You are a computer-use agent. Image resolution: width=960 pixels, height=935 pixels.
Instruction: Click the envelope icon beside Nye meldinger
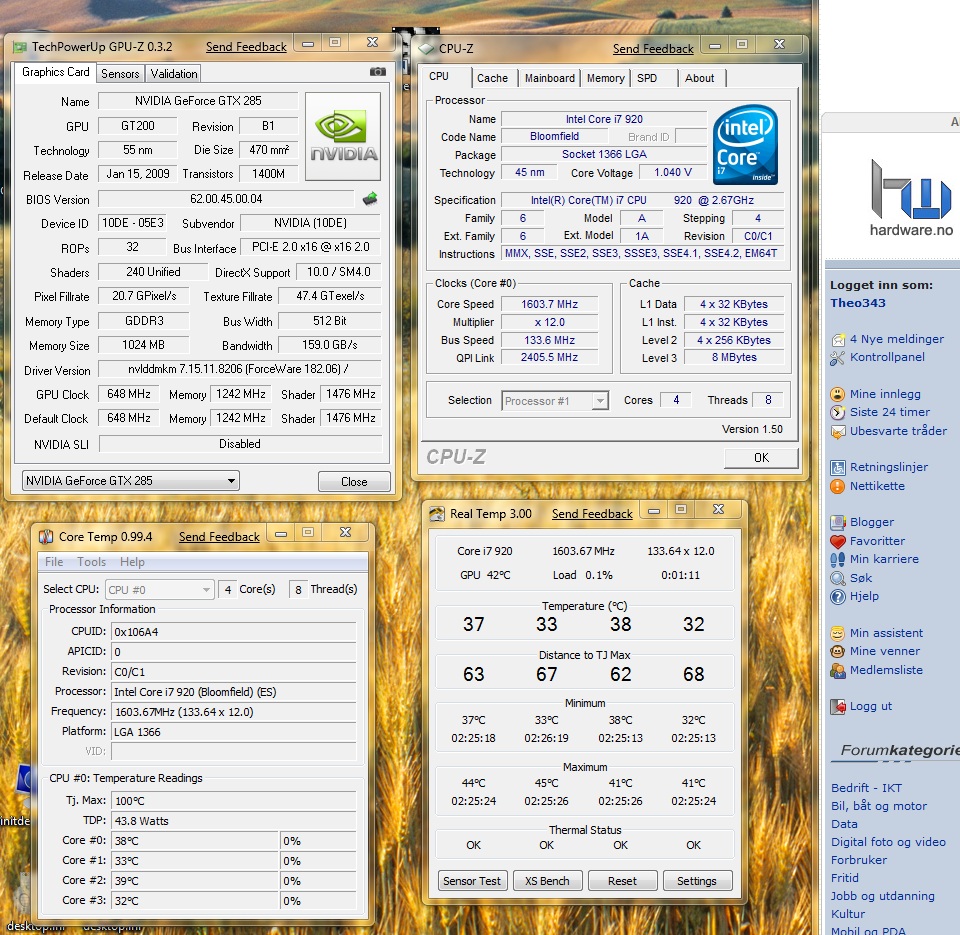click(838, 340)
